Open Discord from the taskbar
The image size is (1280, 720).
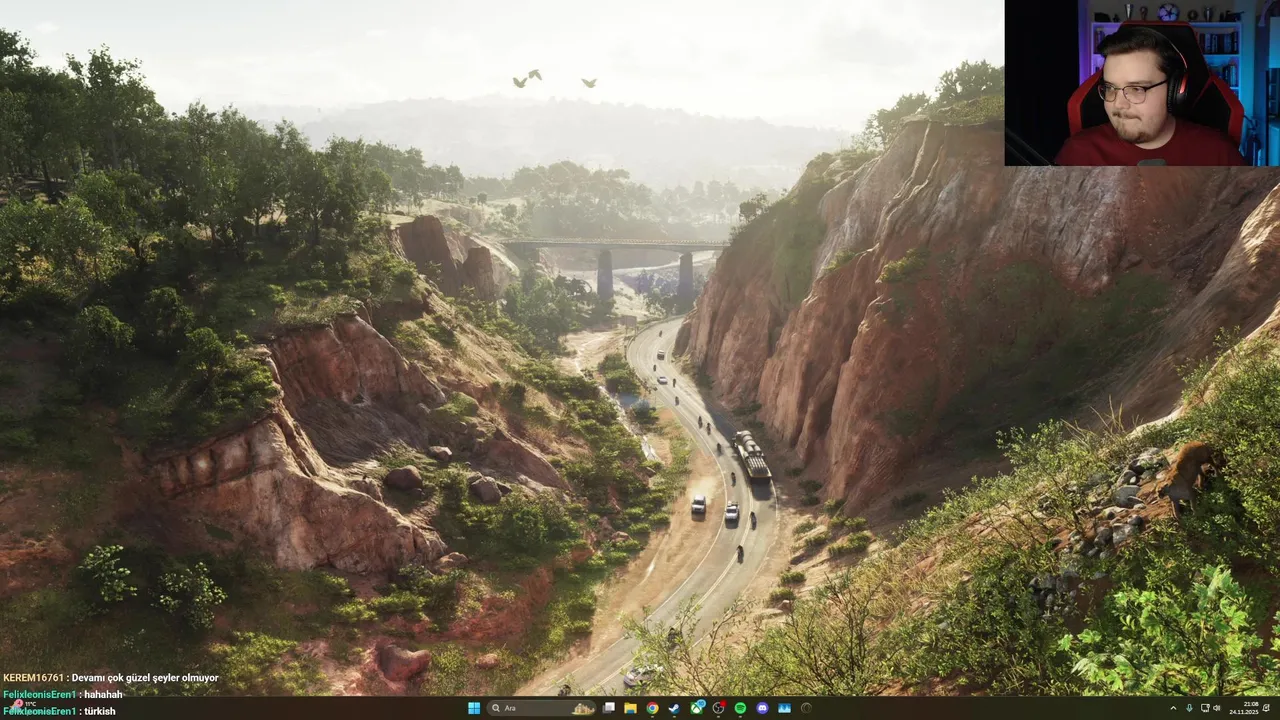(x=762, y=708)
